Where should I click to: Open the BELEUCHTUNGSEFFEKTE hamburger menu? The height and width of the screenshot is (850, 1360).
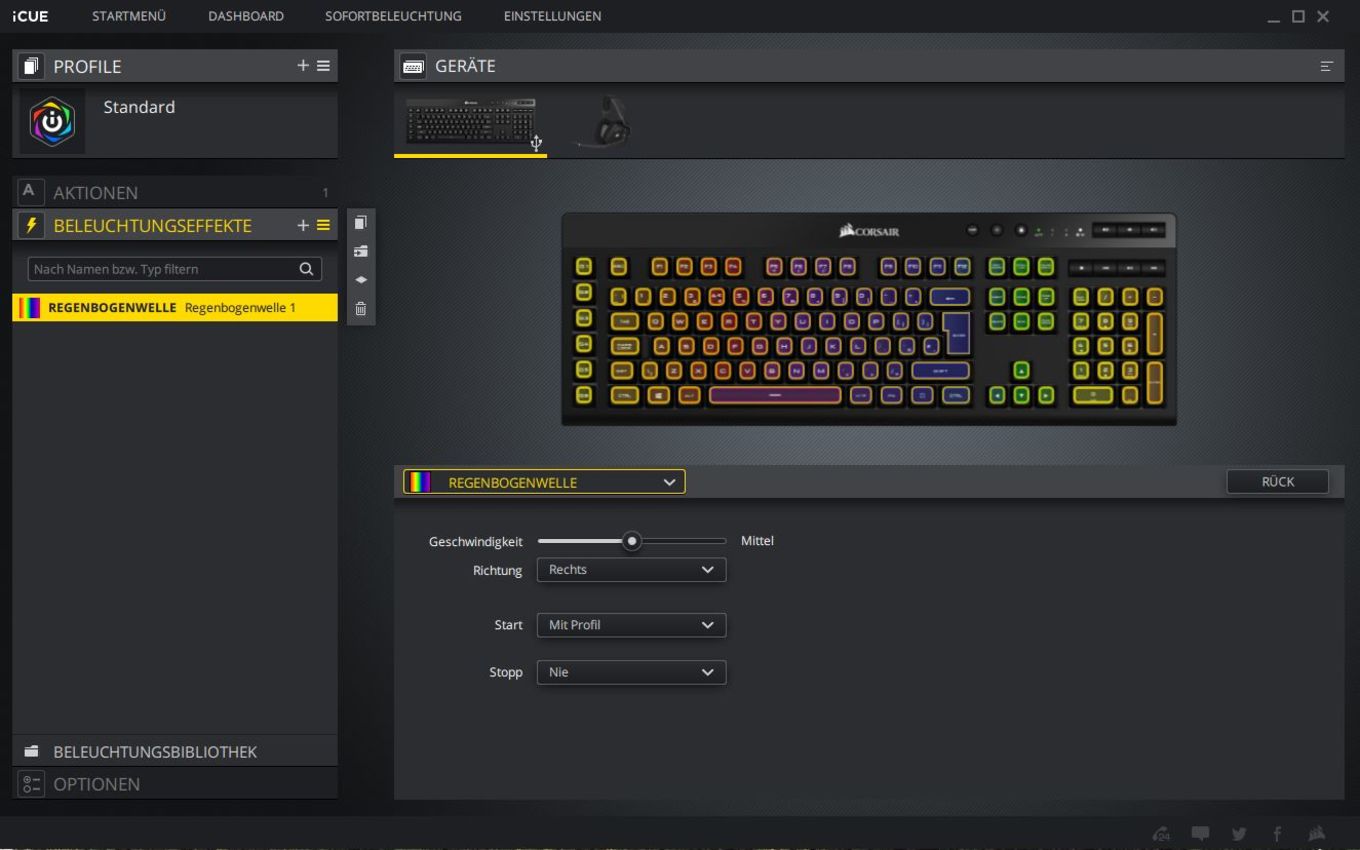(323, 226)
